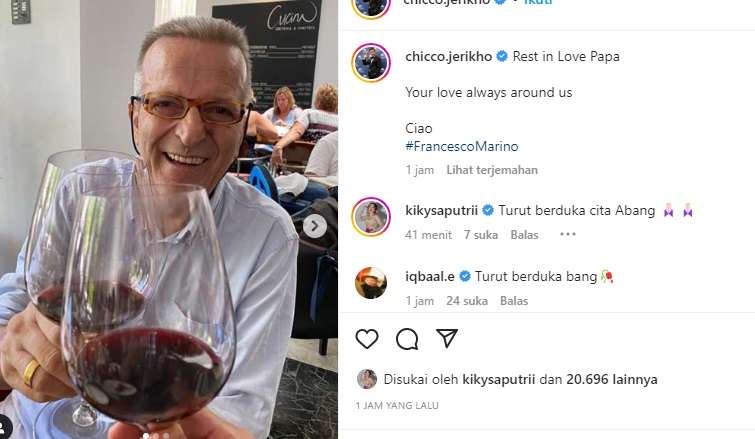Like the post with the heart icon
The image size is (755, 439).
(x=367, y=339)
